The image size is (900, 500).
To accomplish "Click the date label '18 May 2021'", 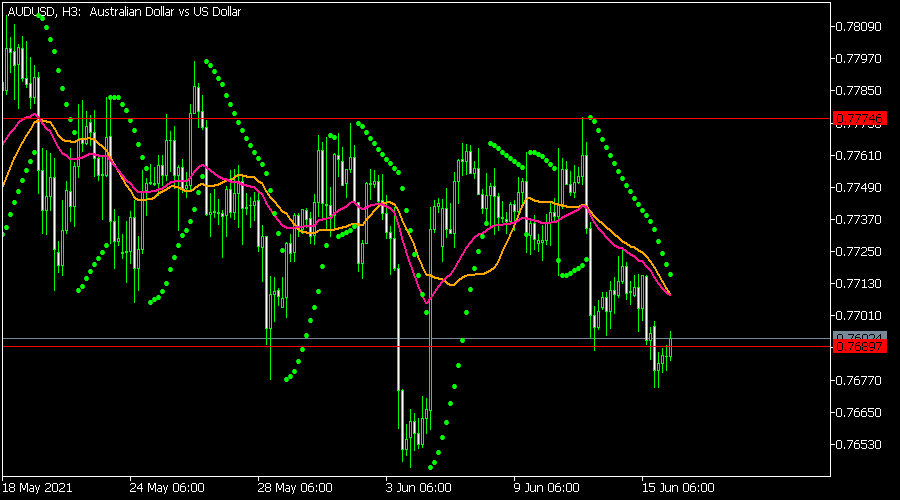I will point(37,488).
